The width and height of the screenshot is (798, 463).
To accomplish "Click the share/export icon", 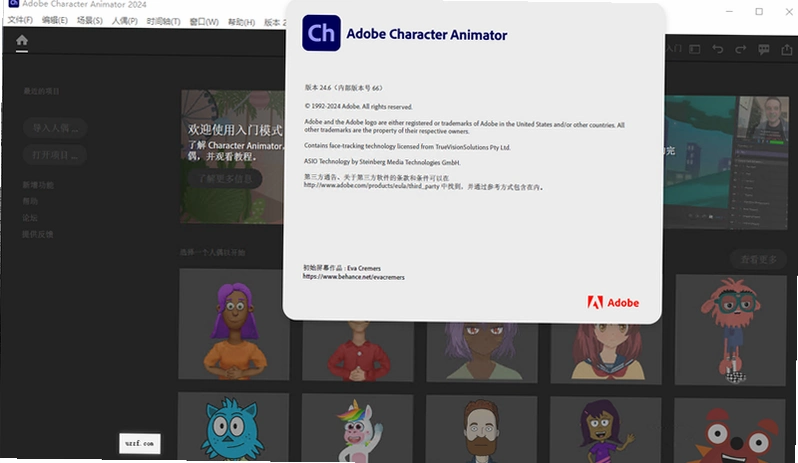I will coord(787,49).
